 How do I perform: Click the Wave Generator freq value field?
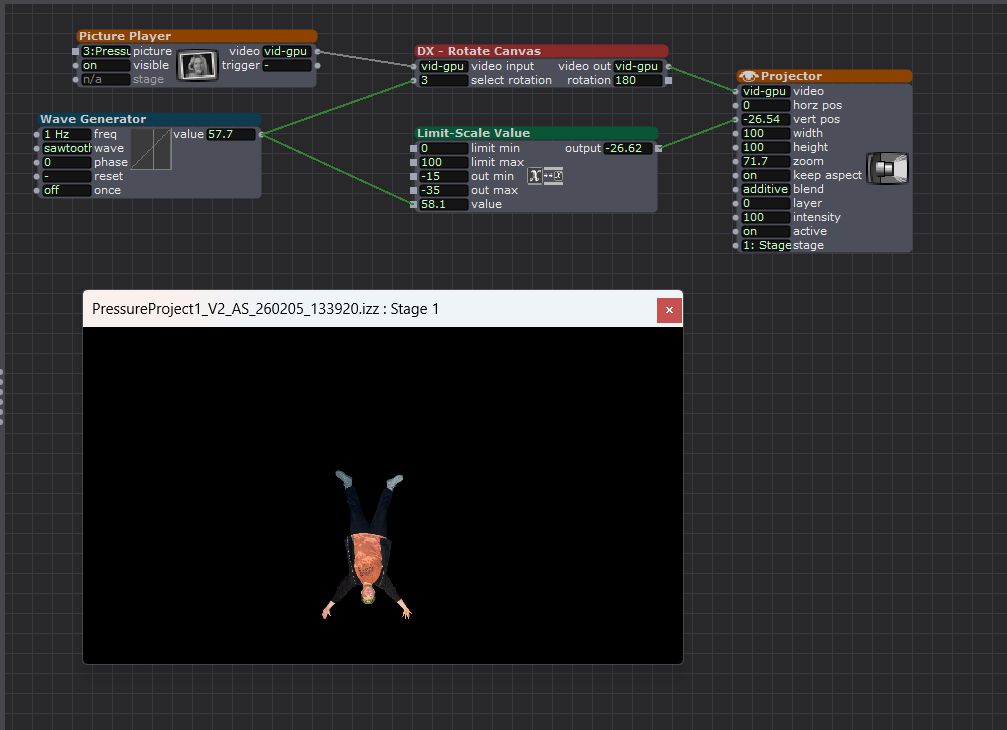coord(66,134)
